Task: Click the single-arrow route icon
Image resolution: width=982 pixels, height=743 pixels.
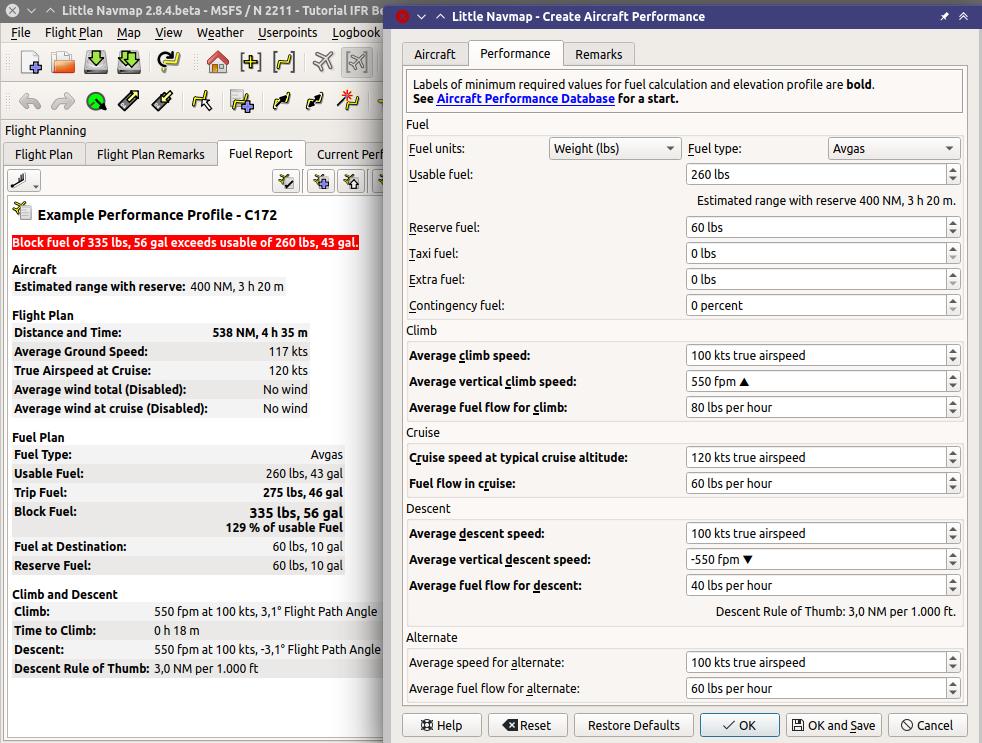Action: [x=281, y=101]
